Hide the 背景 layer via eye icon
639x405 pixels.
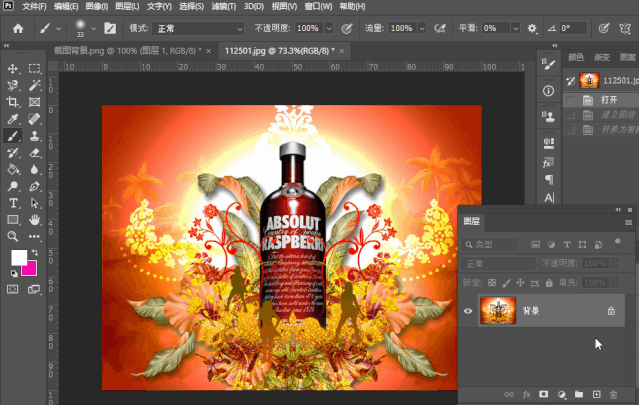coord(468,311)
